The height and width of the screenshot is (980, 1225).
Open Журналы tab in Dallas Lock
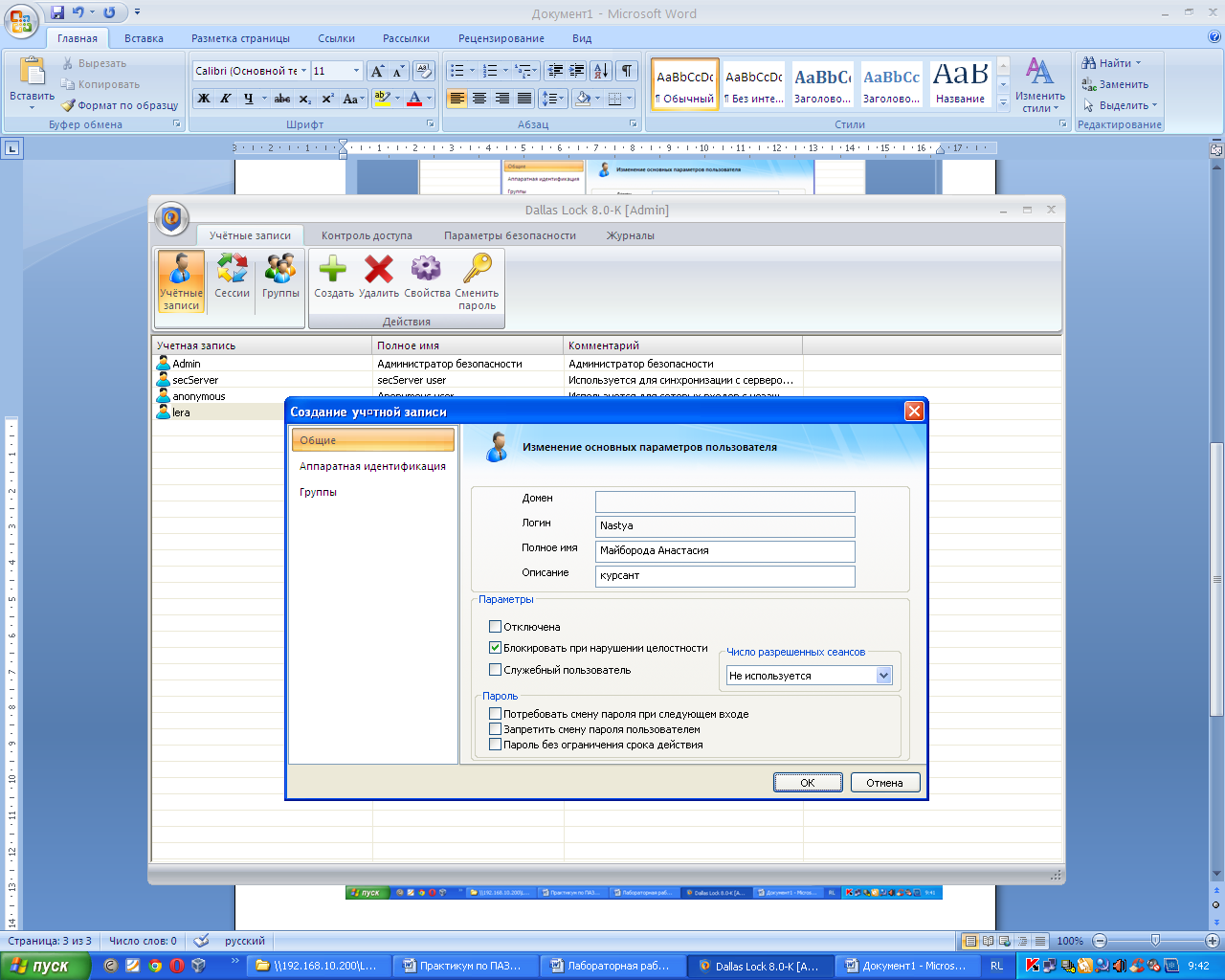(631, 235)
